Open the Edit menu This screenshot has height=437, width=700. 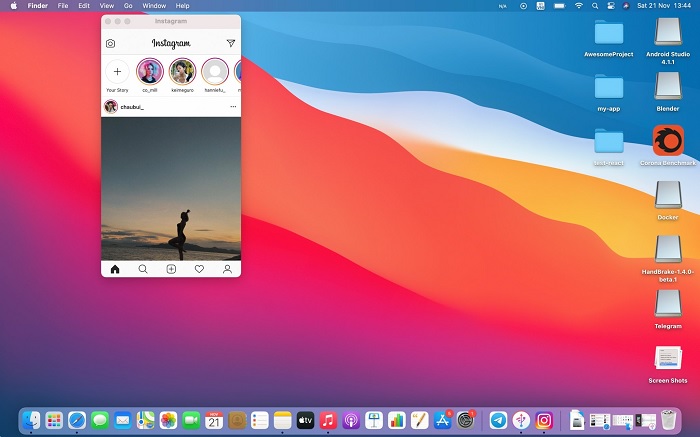coord(84,6)
